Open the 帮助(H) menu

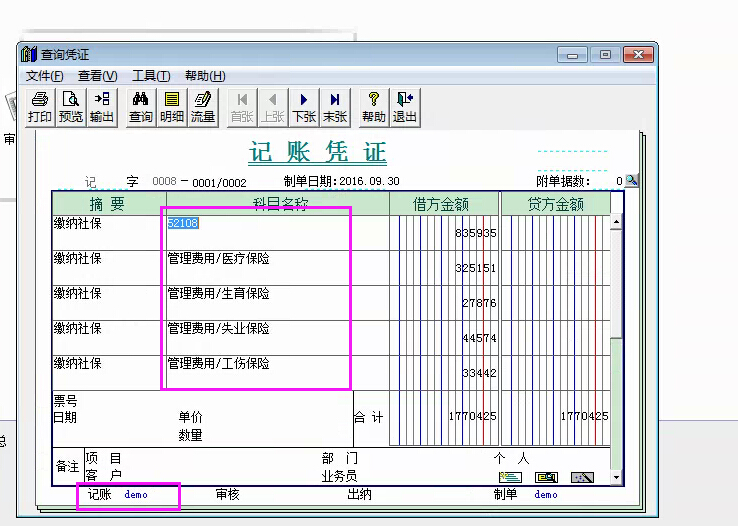coord(205,76)
